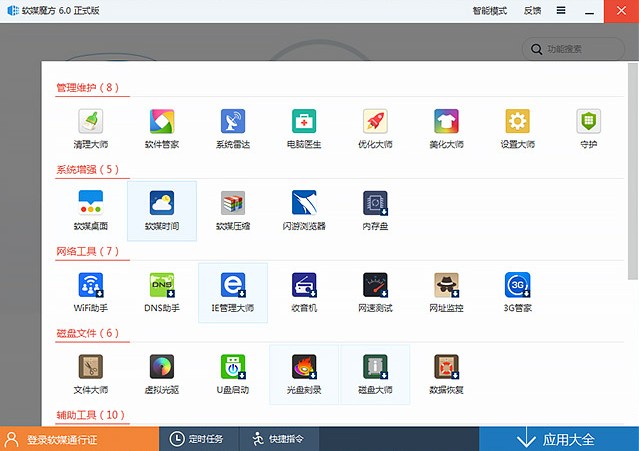Open 文件大师 file tool
Viewport: 639px width, 451px height.
pyautogui.click(x=90, y=374)
